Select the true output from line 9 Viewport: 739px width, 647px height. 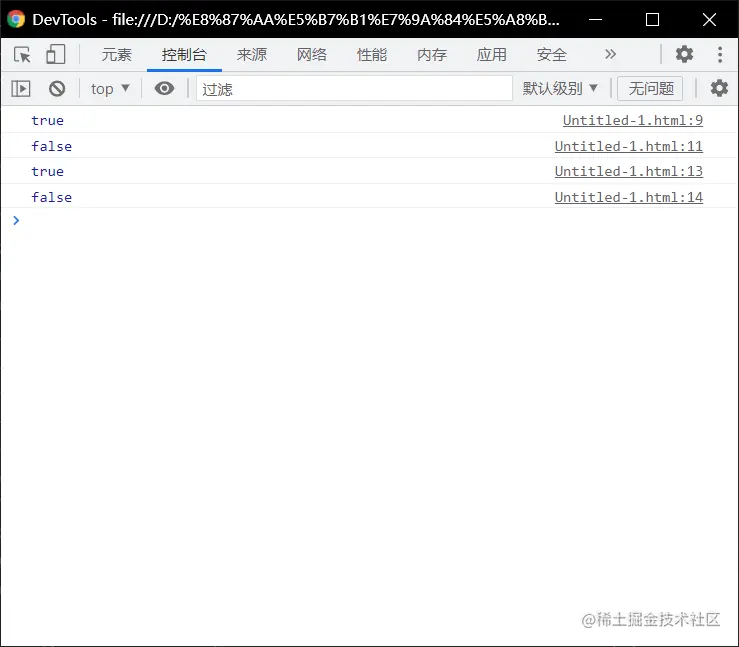tap(48, 121)
